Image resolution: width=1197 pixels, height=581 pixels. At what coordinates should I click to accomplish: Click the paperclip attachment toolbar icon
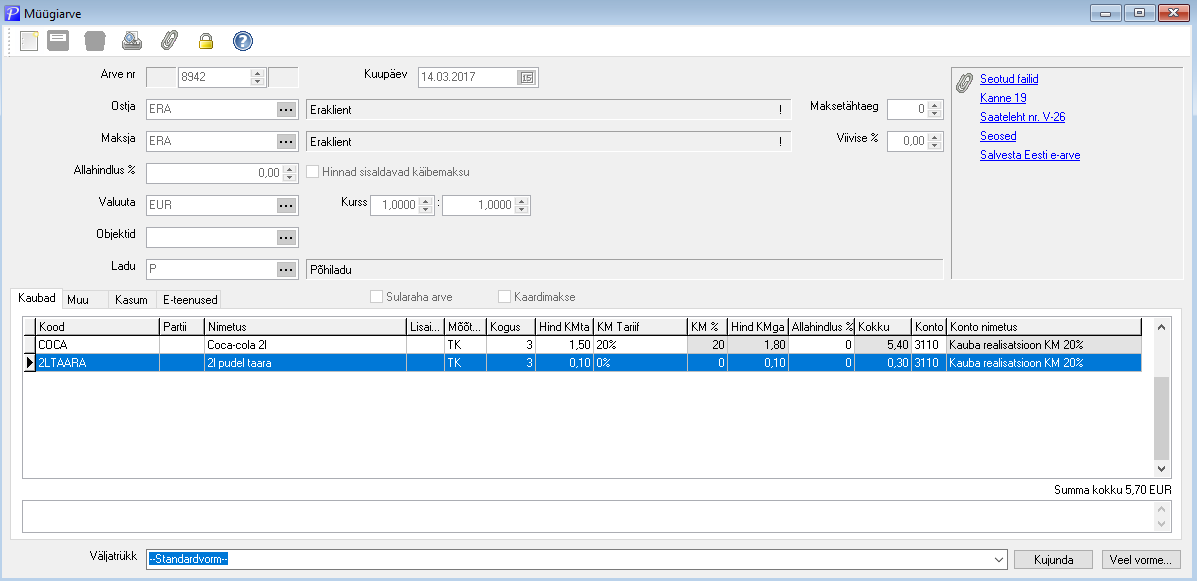point(169,40)
